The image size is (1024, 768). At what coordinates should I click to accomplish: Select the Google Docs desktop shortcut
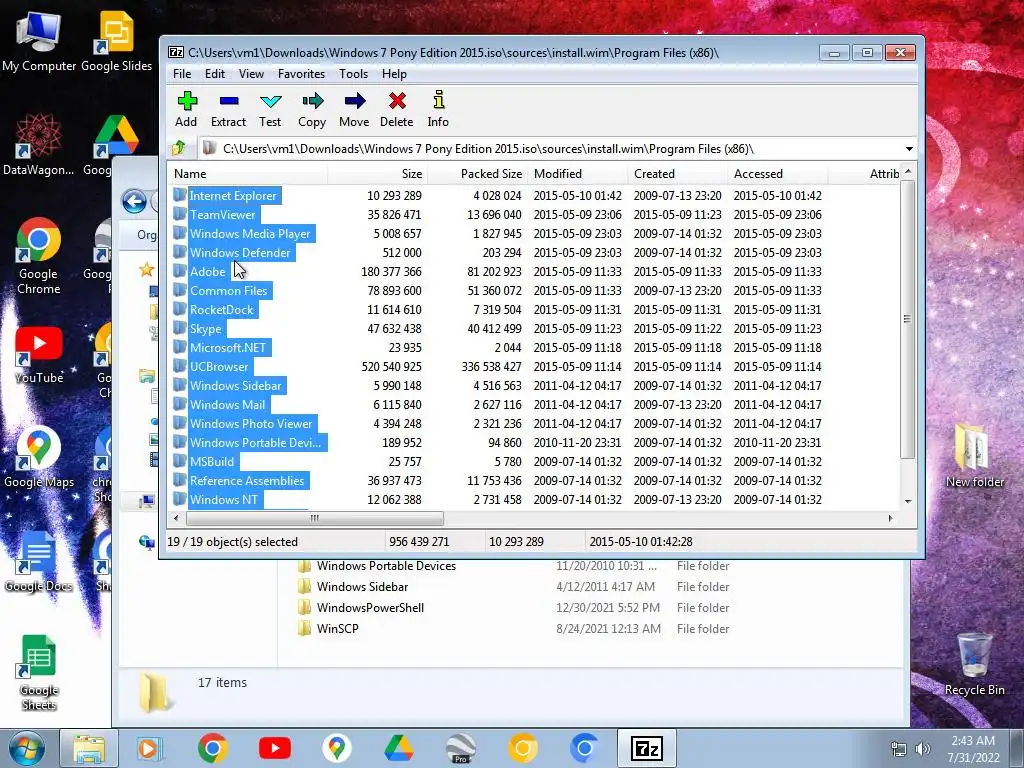[x=39, y=562]
